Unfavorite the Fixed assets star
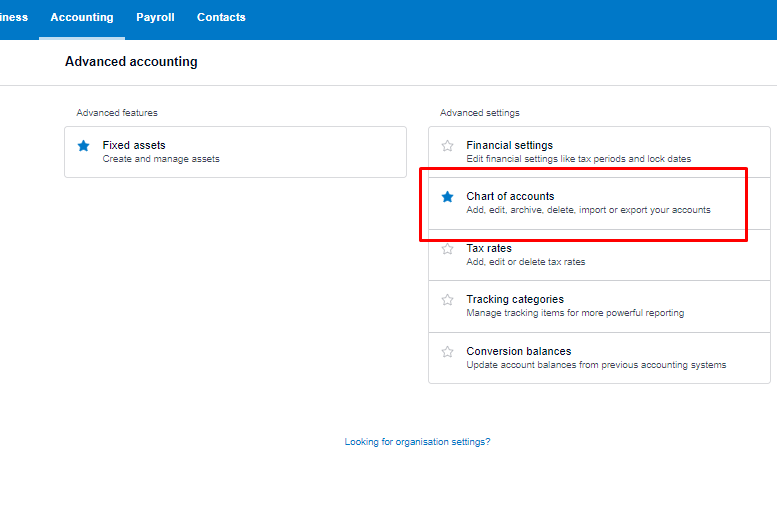Image resolution: width=777 pixels, height=505 pixels. pos(83,146)
